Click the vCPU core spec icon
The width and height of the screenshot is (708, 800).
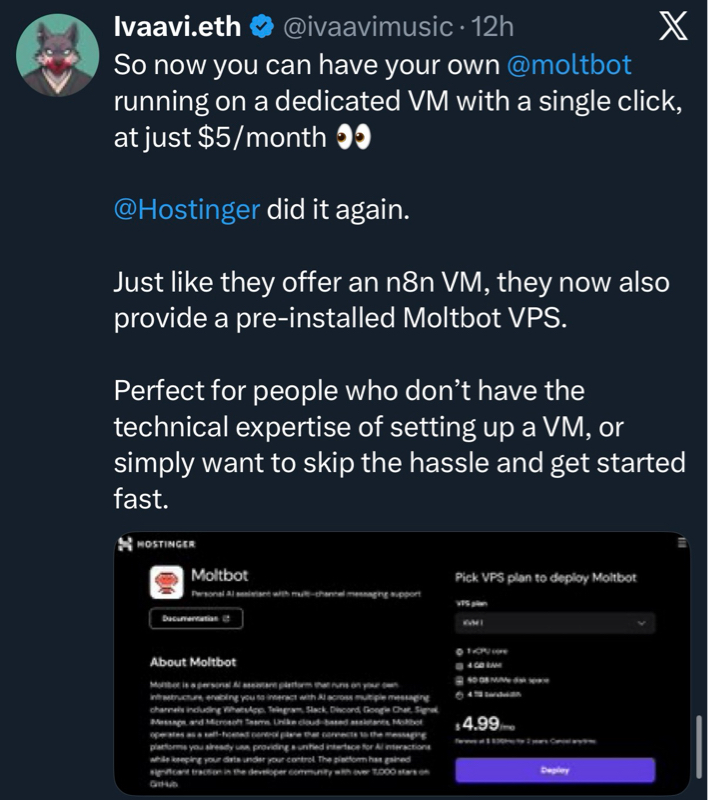(x=459, y=652)
